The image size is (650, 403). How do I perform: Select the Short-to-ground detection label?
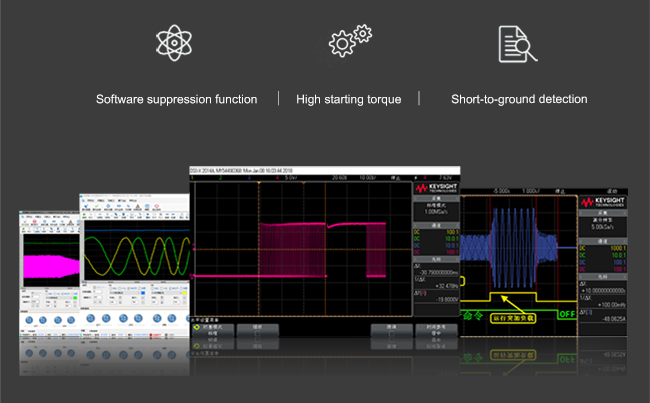tap(519, 100)
